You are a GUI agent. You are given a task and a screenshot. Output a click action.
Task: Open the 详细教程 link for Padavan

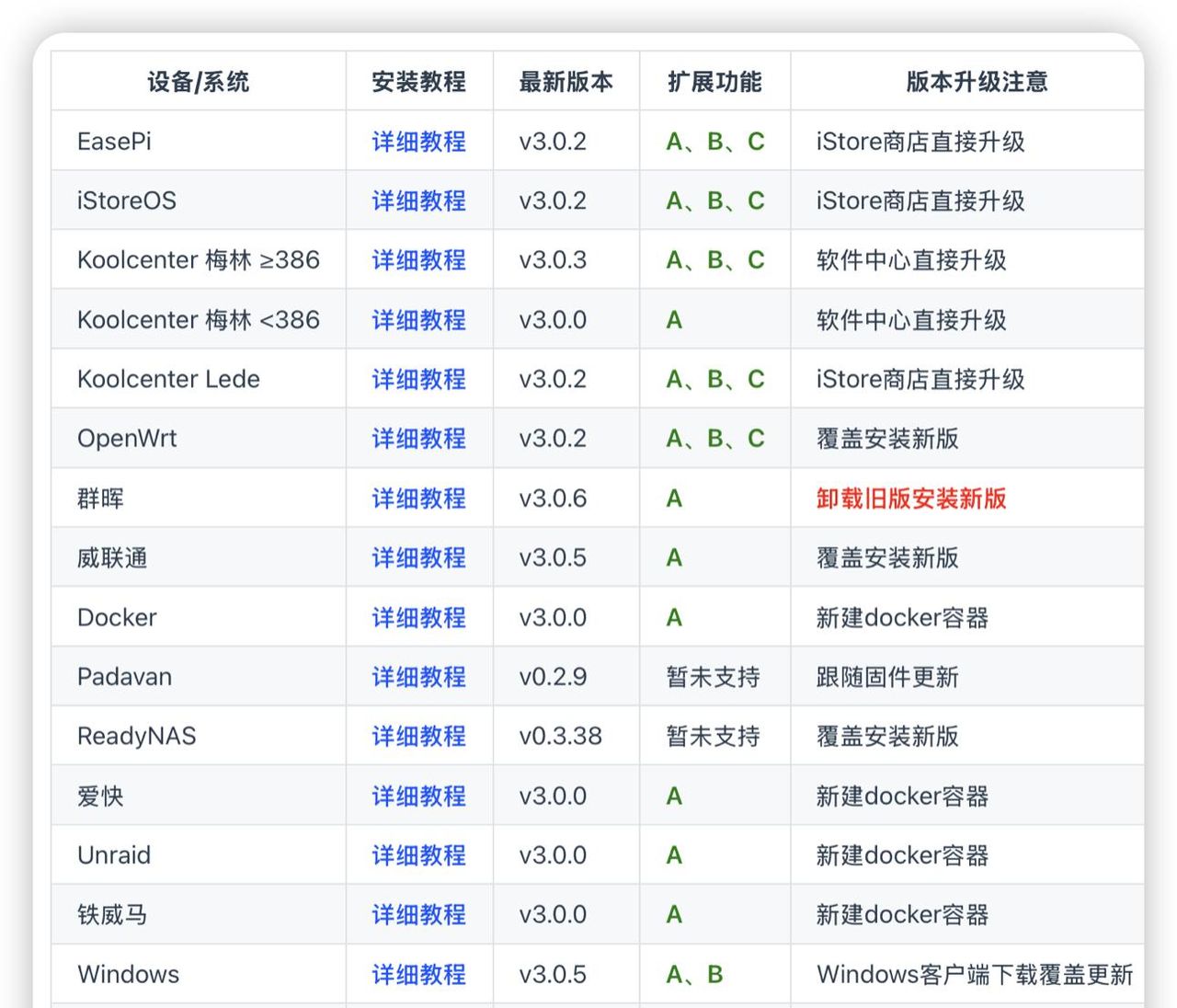point(418,677)
